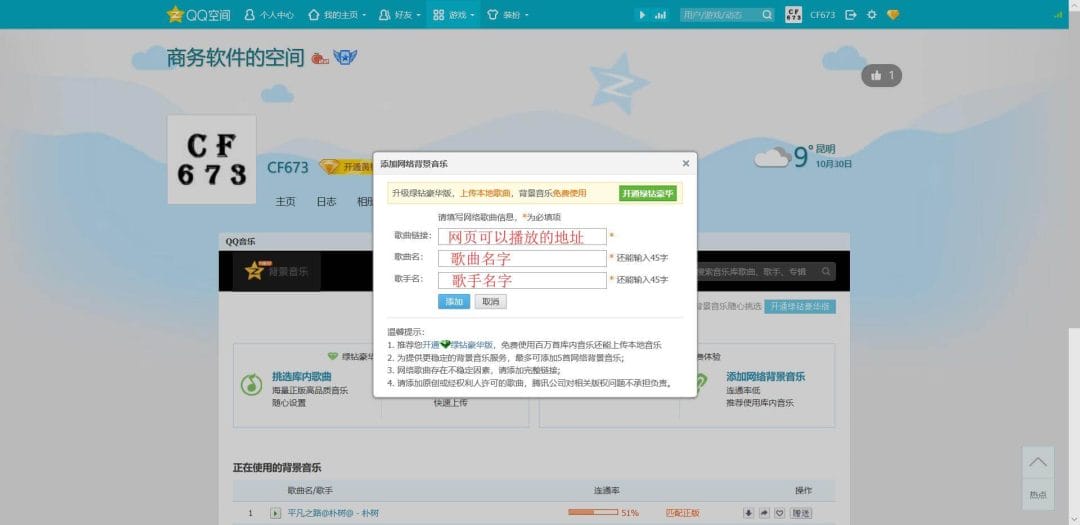Click the green signal bars icon top right

(1057, 14)
